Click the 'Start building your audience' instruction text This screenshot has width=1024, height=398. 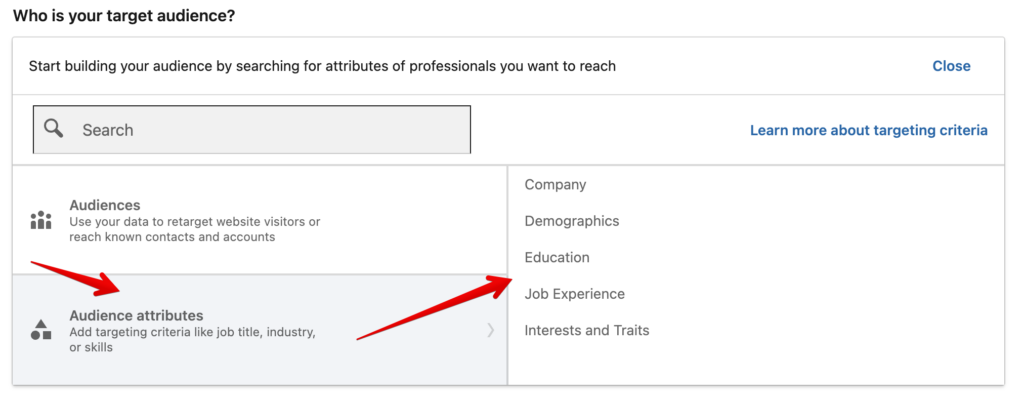point(322,66)
